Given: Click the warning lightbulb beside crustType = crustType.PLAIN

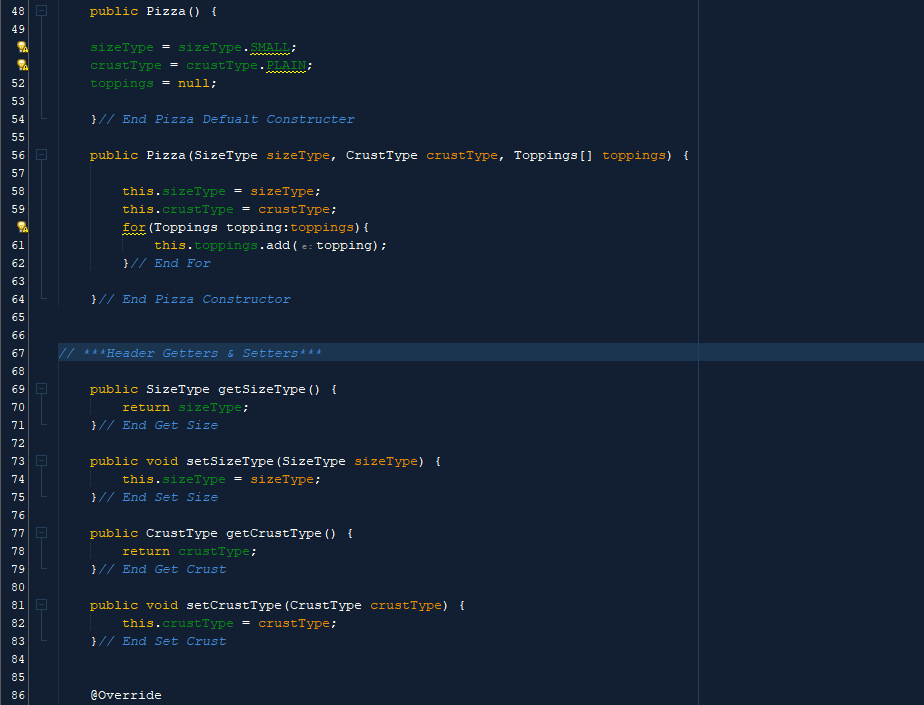Looking at the screenshot, I should click(x=22, y=65).
